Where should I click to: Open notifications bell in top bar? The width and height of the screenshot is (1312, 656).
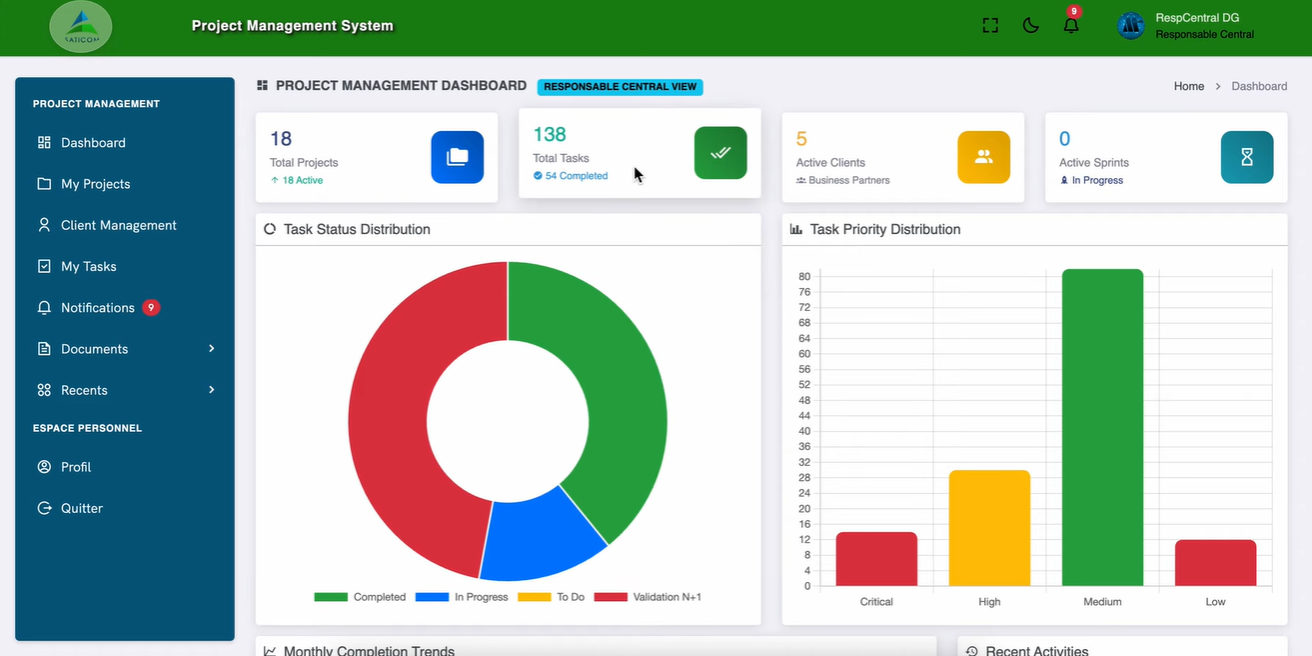coord(1071,26)
